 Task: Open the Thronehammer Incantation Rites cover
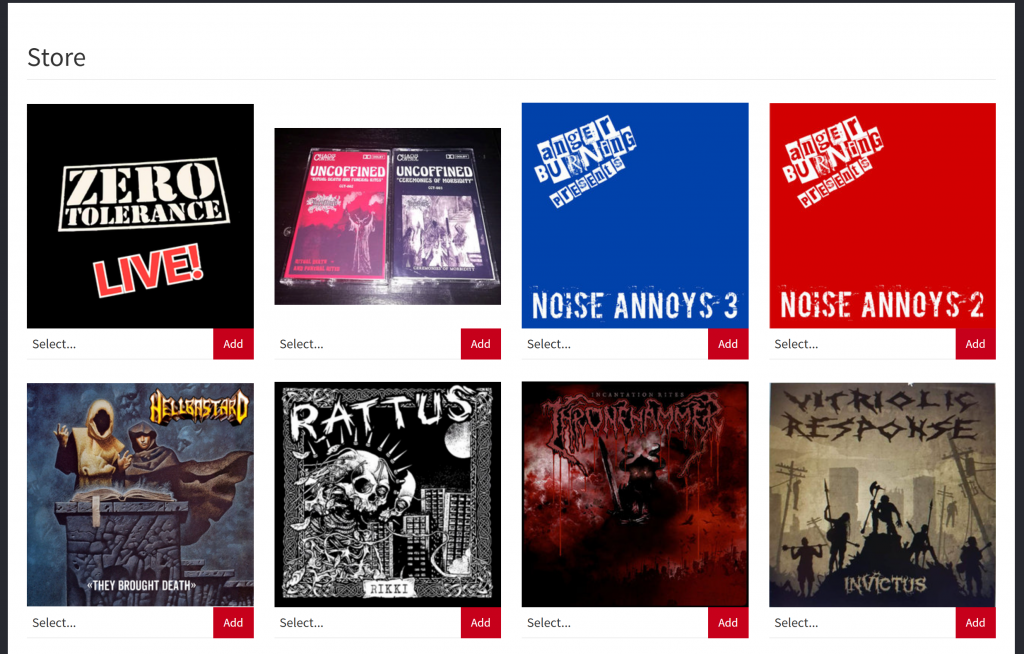coord(635,495)
